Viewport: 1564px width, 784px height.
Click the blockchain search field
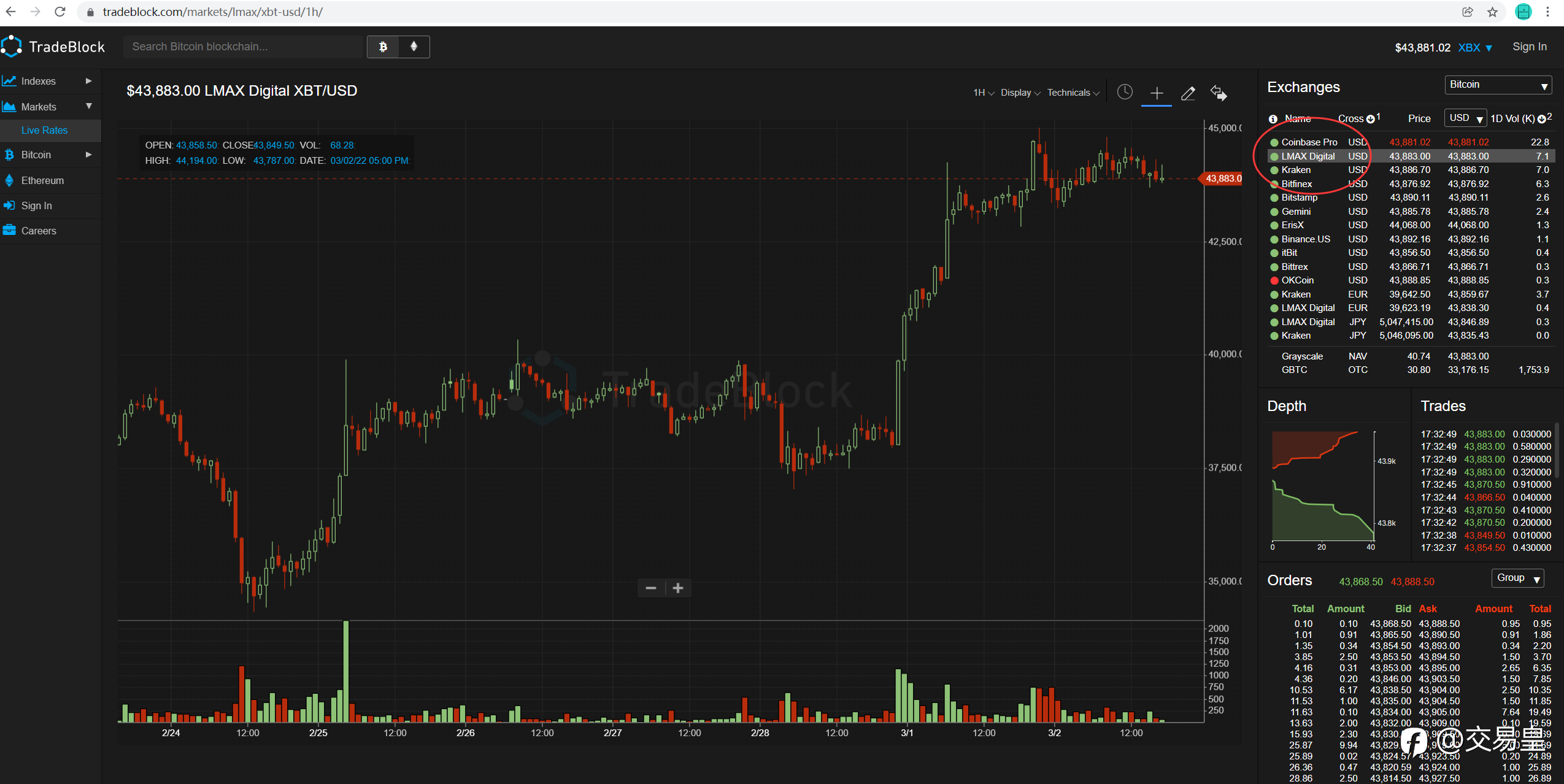click(x=243, y=47)
